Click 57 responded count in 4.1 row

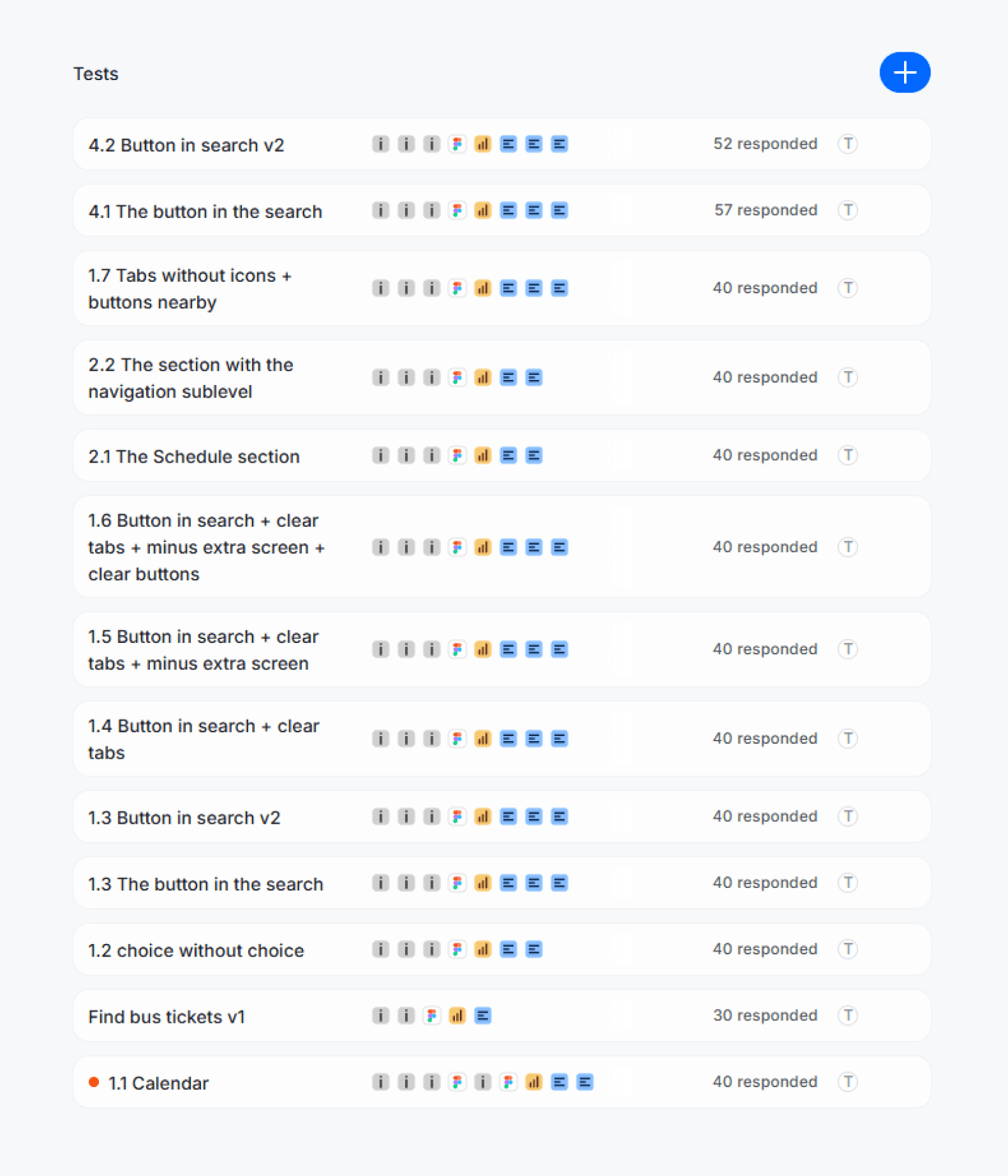point(765,210)
